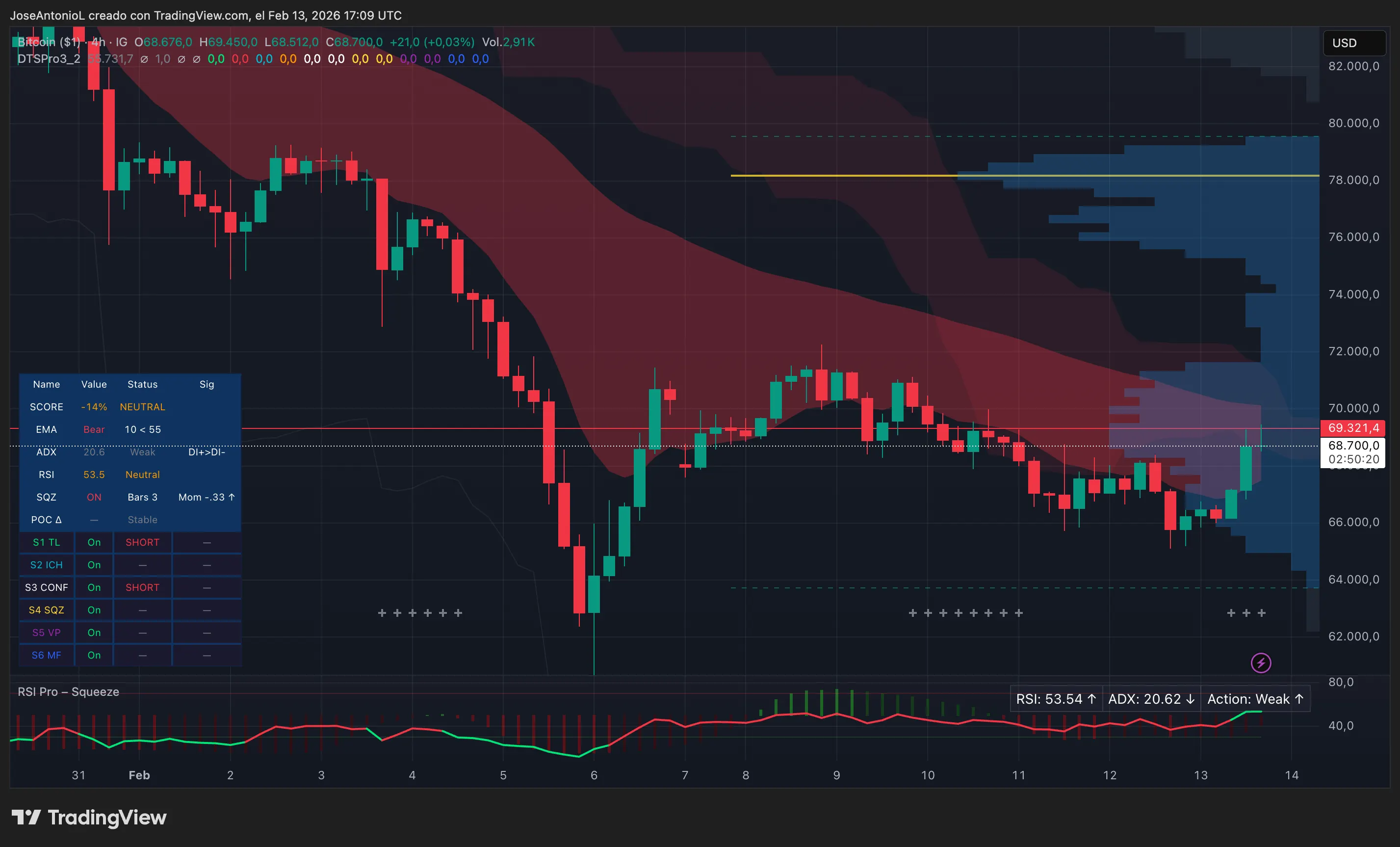This screenshot has height=847, width=1400.
Task: Toggle the S6 MF row to off
Action: pyautogui.click(x=94, y=655)
